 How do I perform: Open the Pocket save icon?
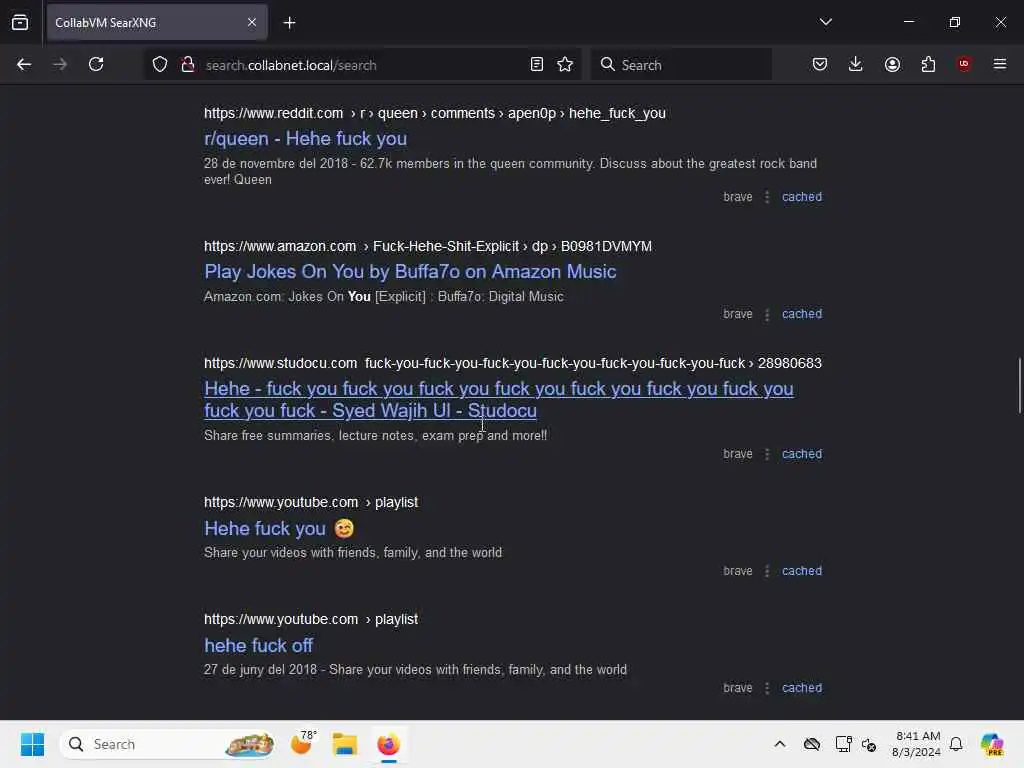pos(820,64)
